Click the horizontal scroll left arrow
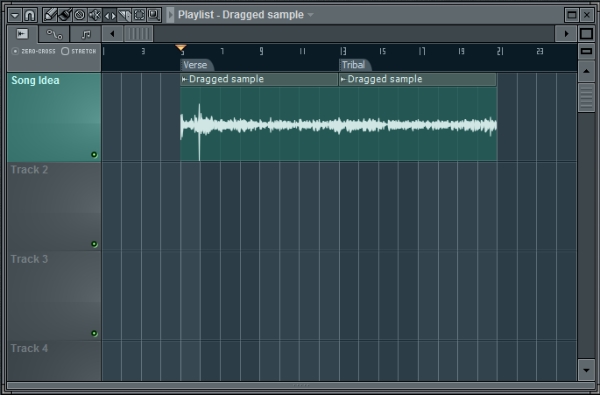 pyautogui.click(x=112, y=34)
